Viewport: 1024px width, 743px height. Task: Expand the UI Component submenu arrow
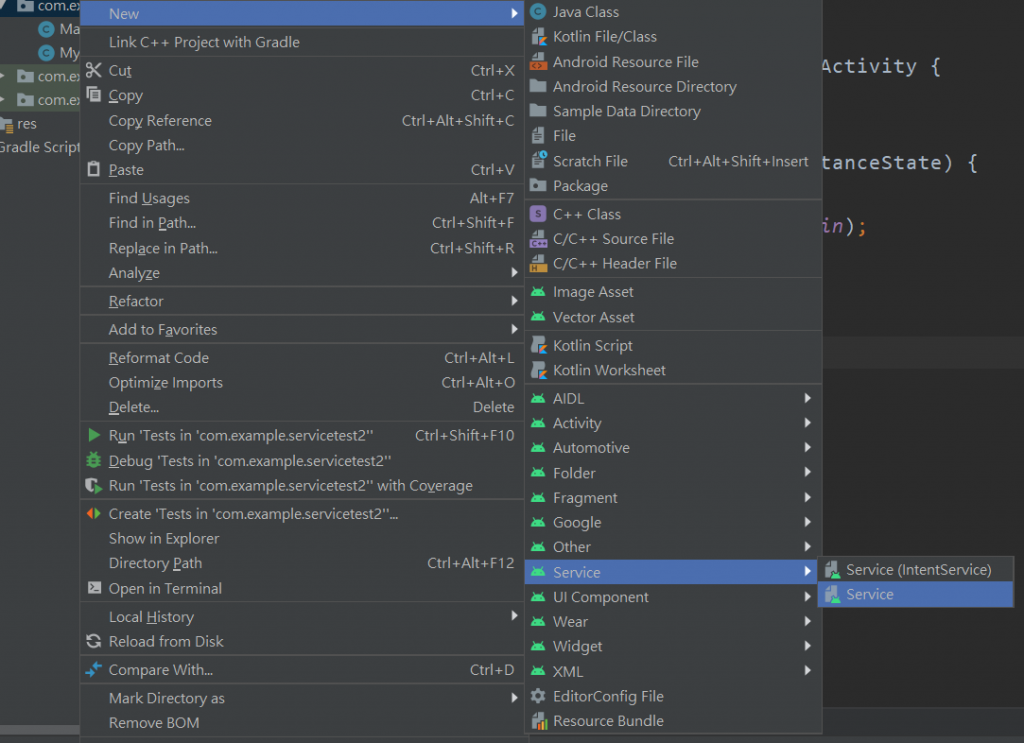coord(808,597)
